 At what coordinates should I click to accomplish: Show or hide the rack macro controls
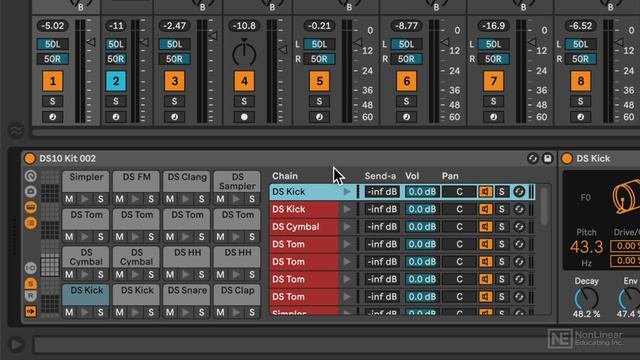(31, 176)
